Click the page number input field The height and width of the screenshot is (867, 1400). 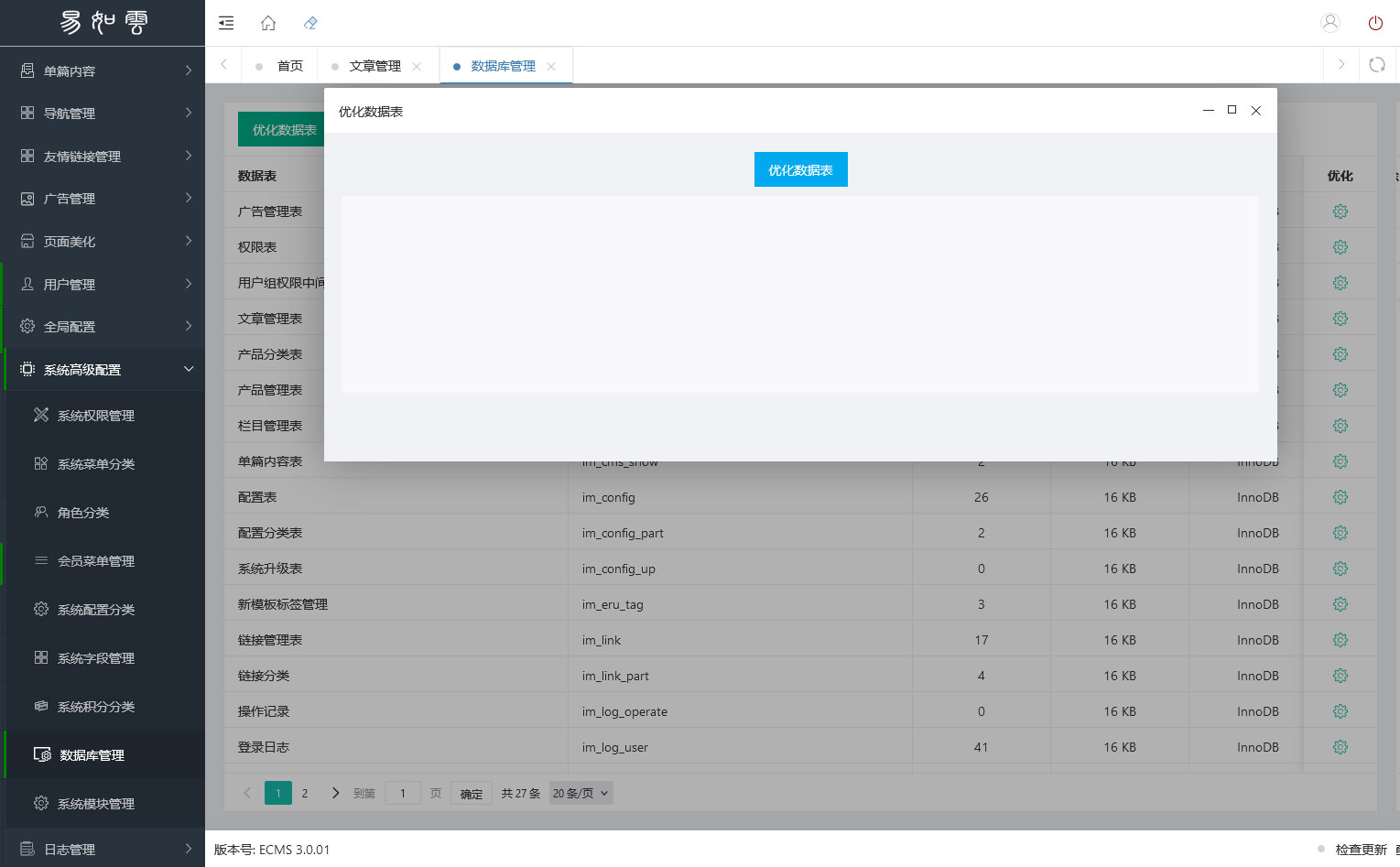pos(402,794)
